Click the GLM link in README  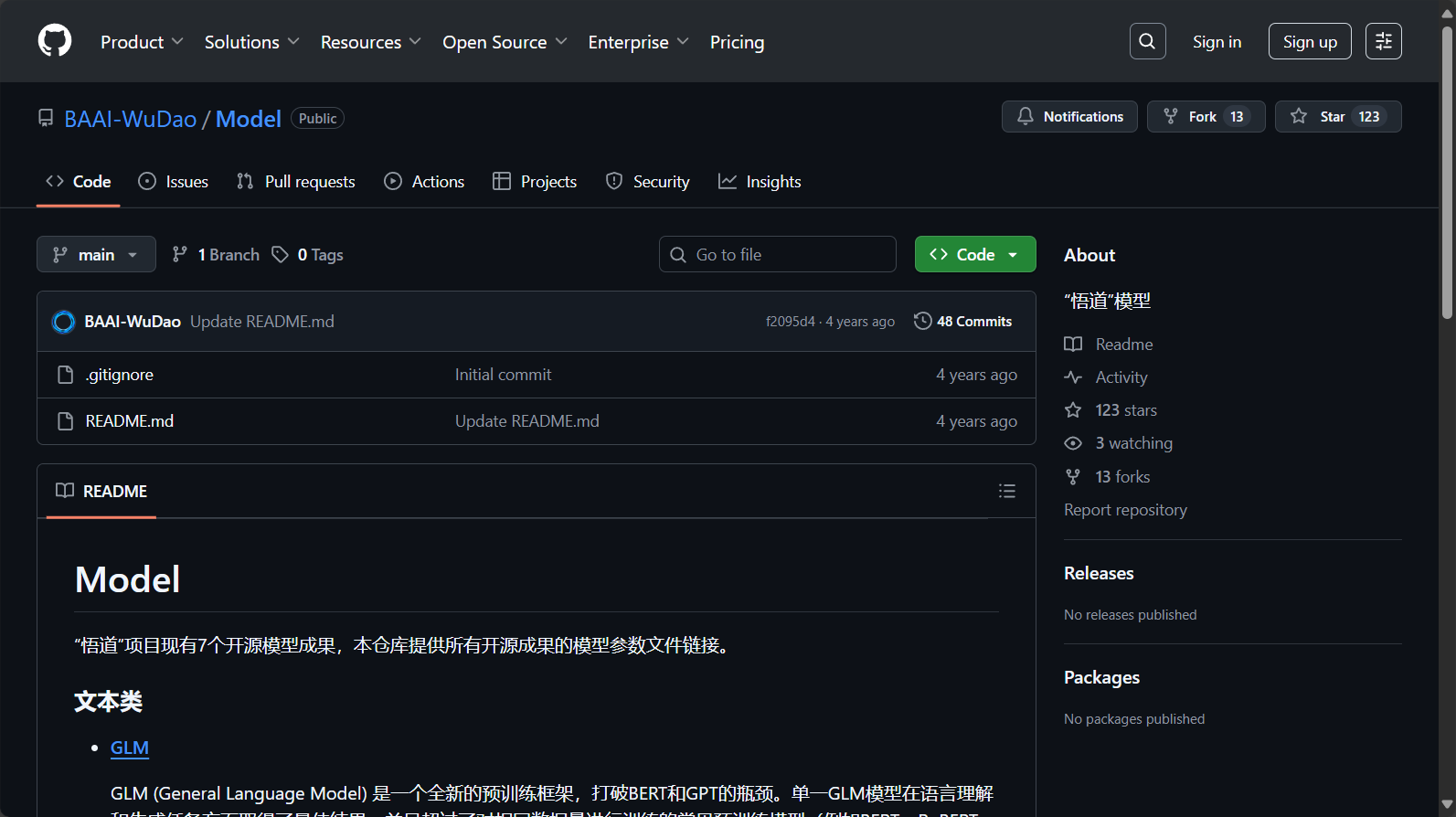tap(130, 748)
